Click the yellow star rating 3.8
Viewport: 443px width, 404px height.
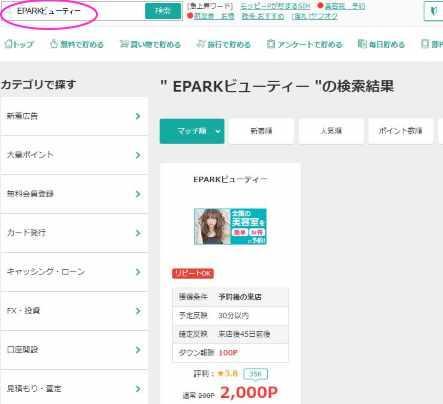tap(228, 374)
